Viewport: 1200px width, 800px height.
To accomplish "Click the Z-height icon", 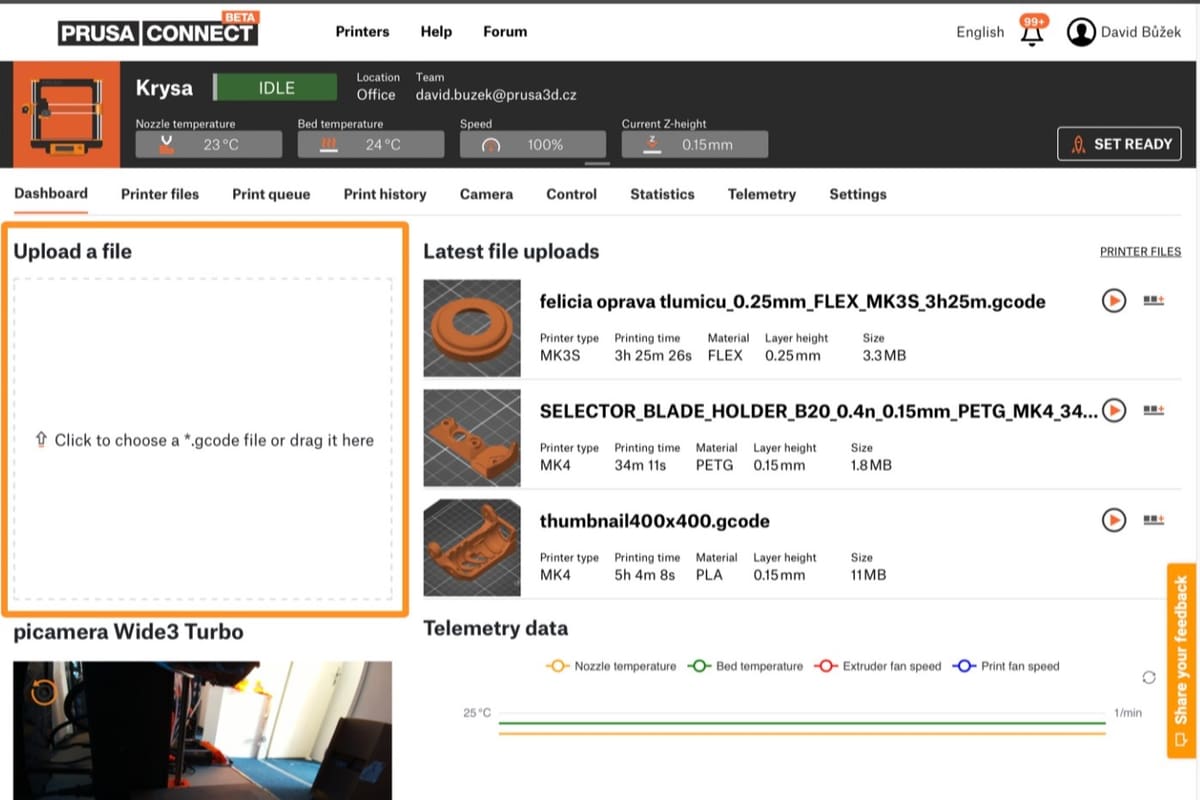I will tap(652, 144).
